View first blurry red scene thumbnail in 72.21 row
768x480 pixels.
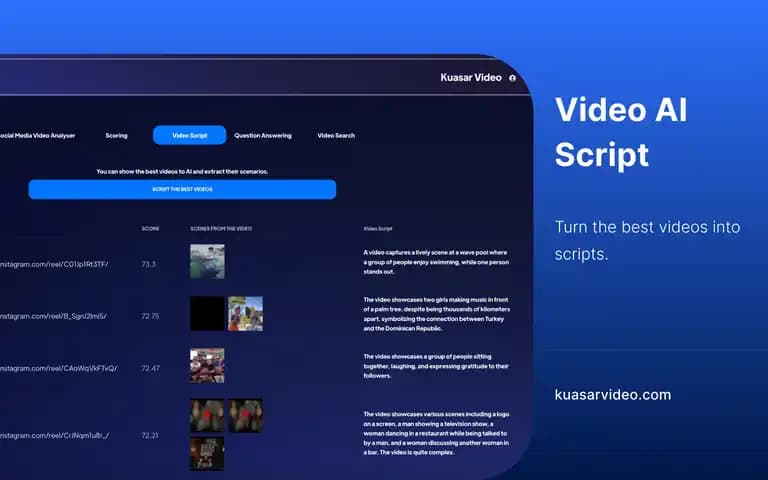click(x=207, y=415)
